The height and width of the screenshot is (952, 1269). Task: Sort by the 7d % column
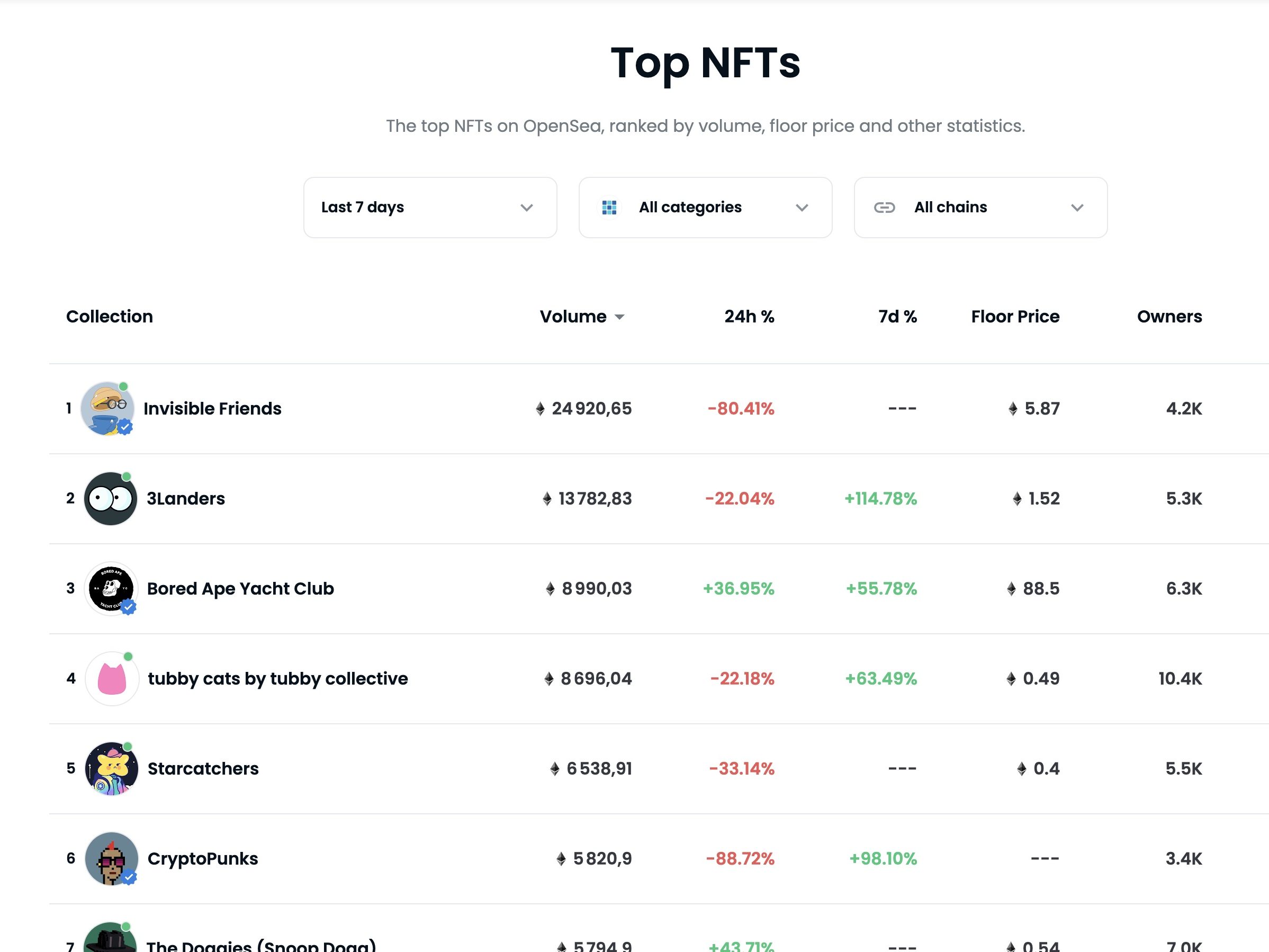point(897,316)
